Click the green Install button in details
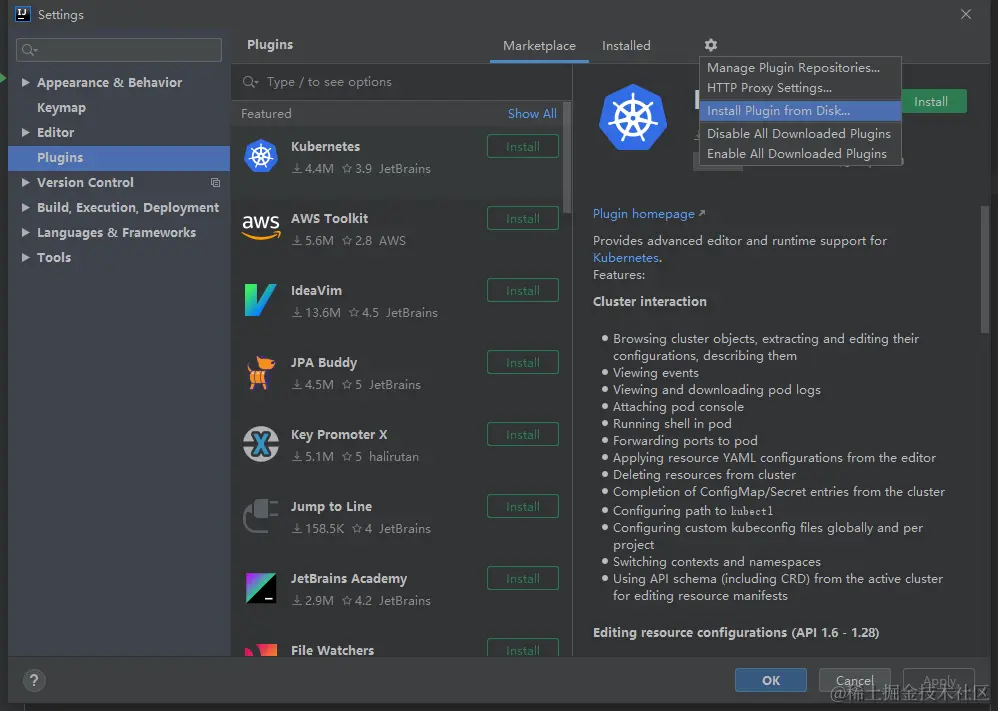The image size is (998, 711). tap(933, 102)
